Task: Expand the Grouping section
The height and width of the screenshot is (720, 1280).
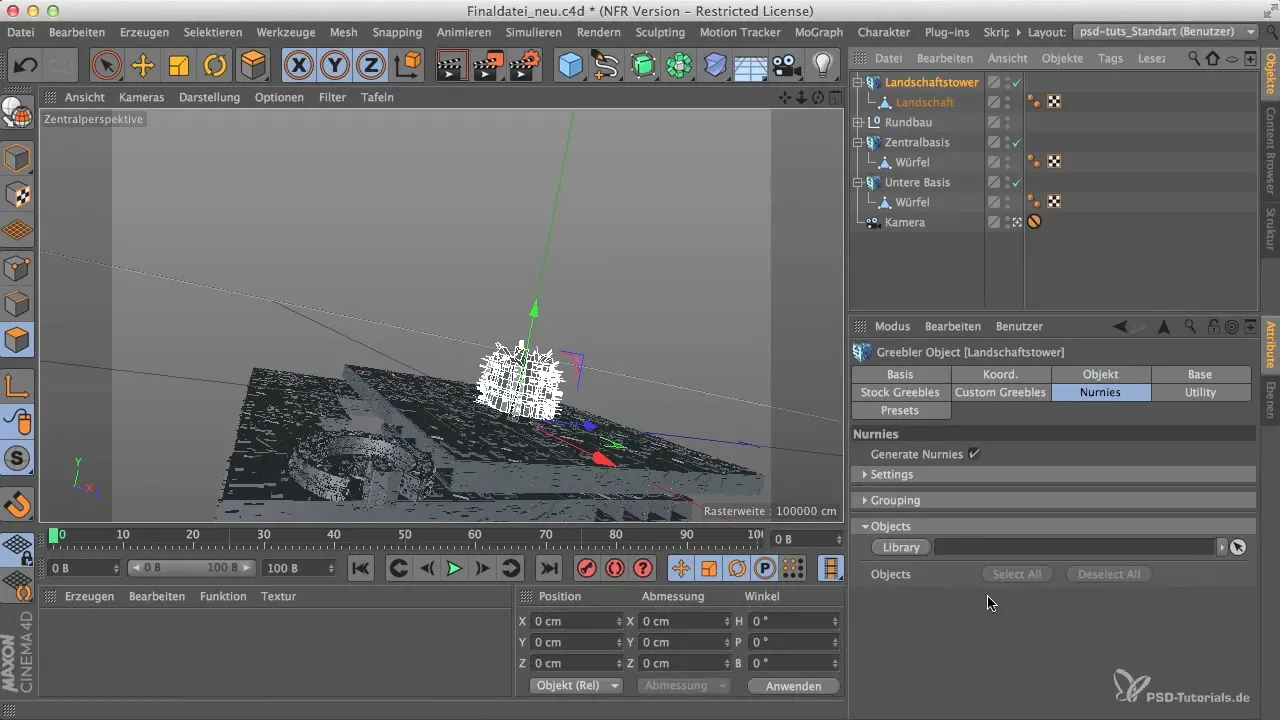Action: point(894,500)
